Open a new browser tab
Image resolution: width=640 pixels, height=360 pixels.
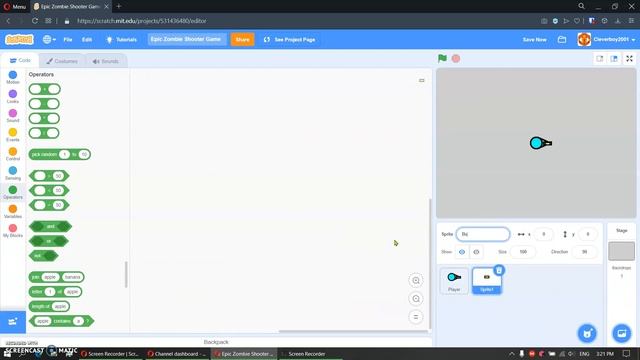coord(119,6)
